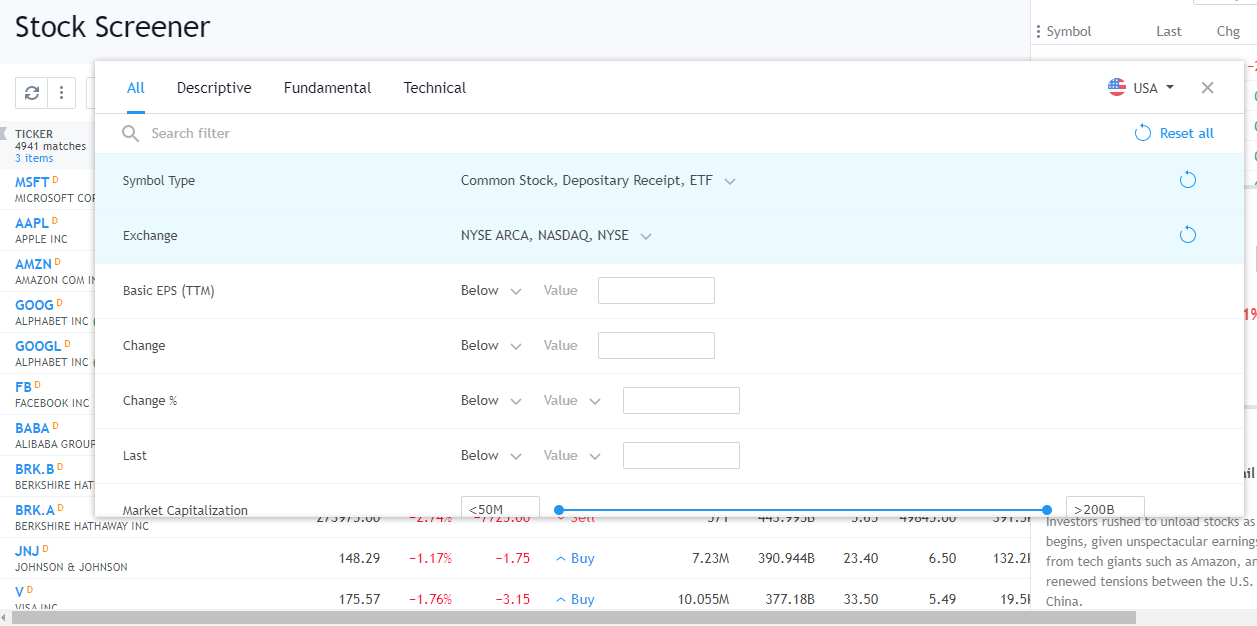
Task: Open the JNJ ticker link
Action: coord(26,551)
